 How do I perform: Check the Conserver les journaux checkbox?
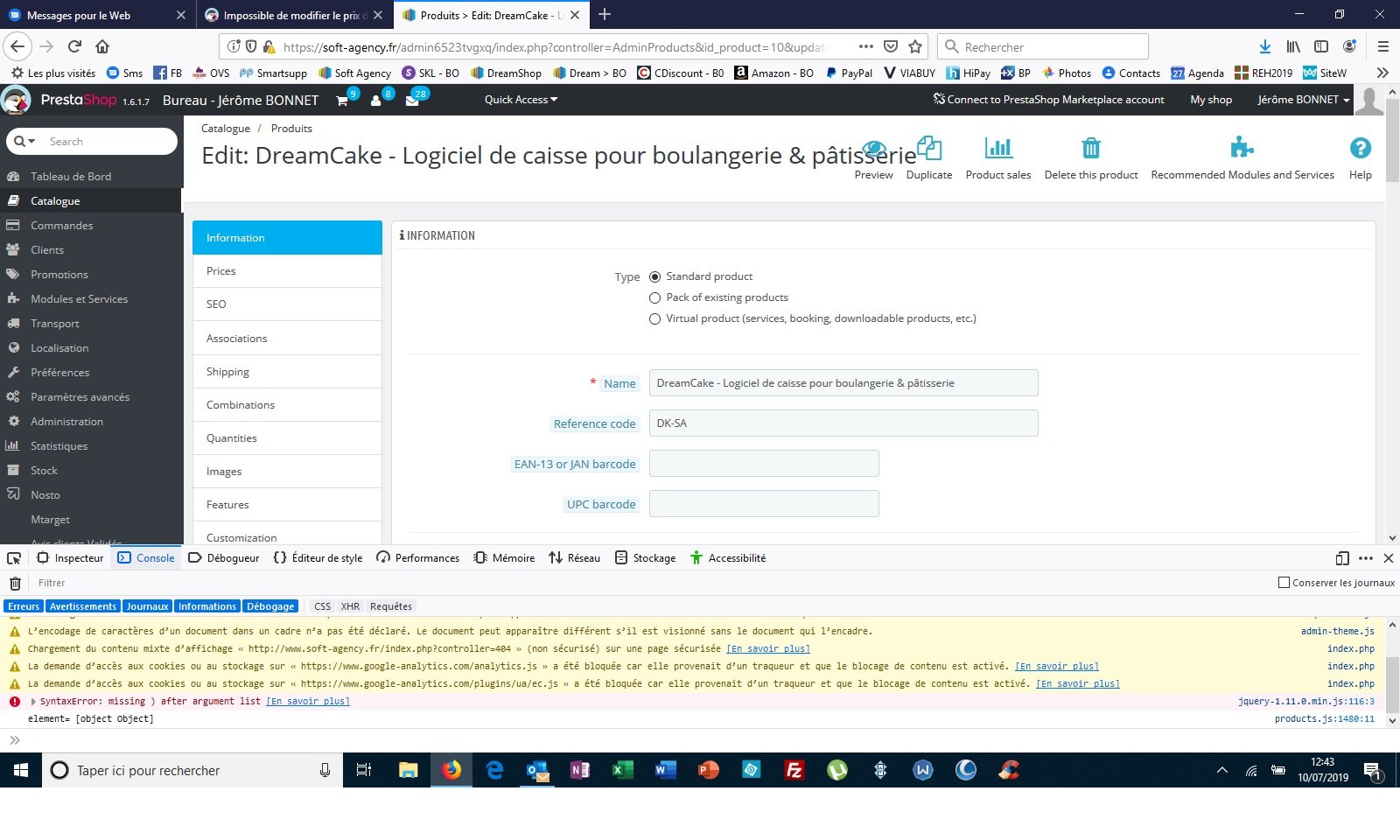(1284, 583)
